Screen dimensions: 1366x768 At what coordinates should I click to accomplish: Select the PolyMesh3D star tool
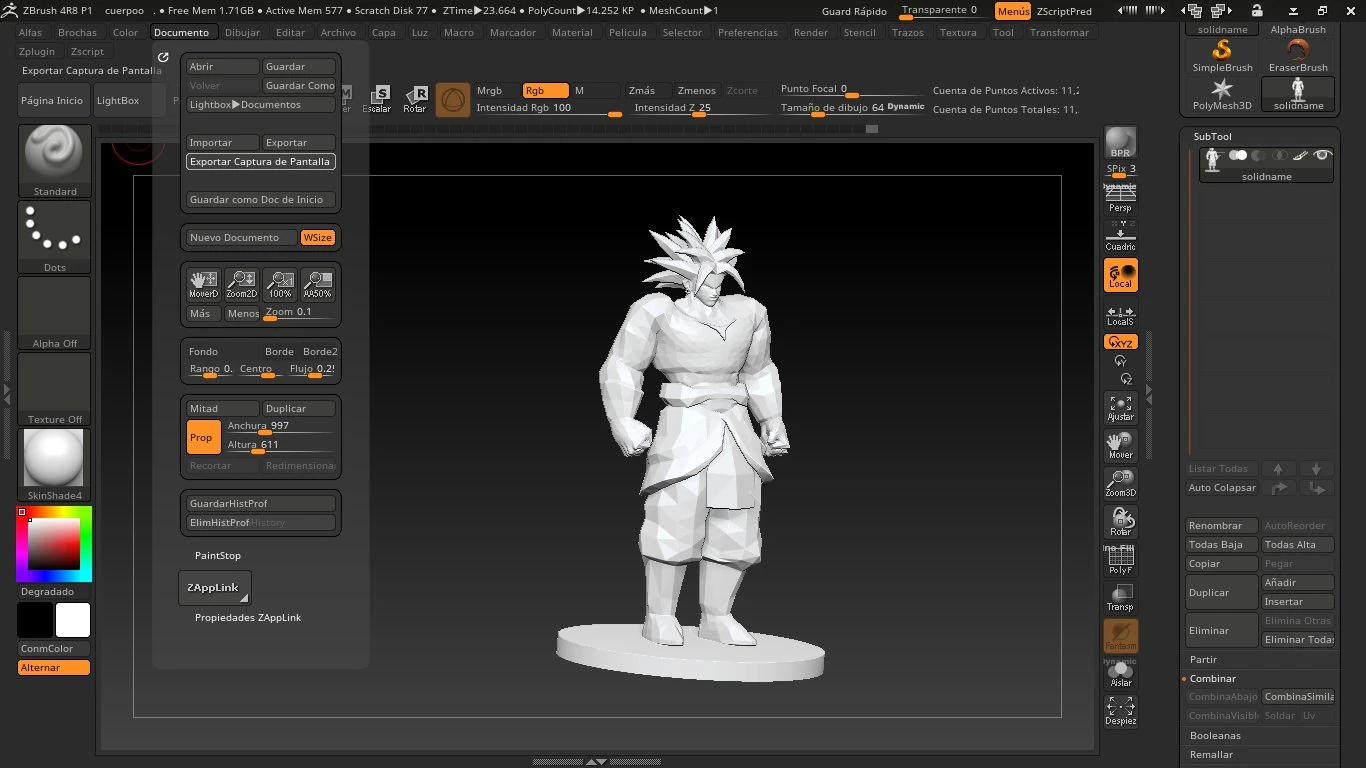1222,94
